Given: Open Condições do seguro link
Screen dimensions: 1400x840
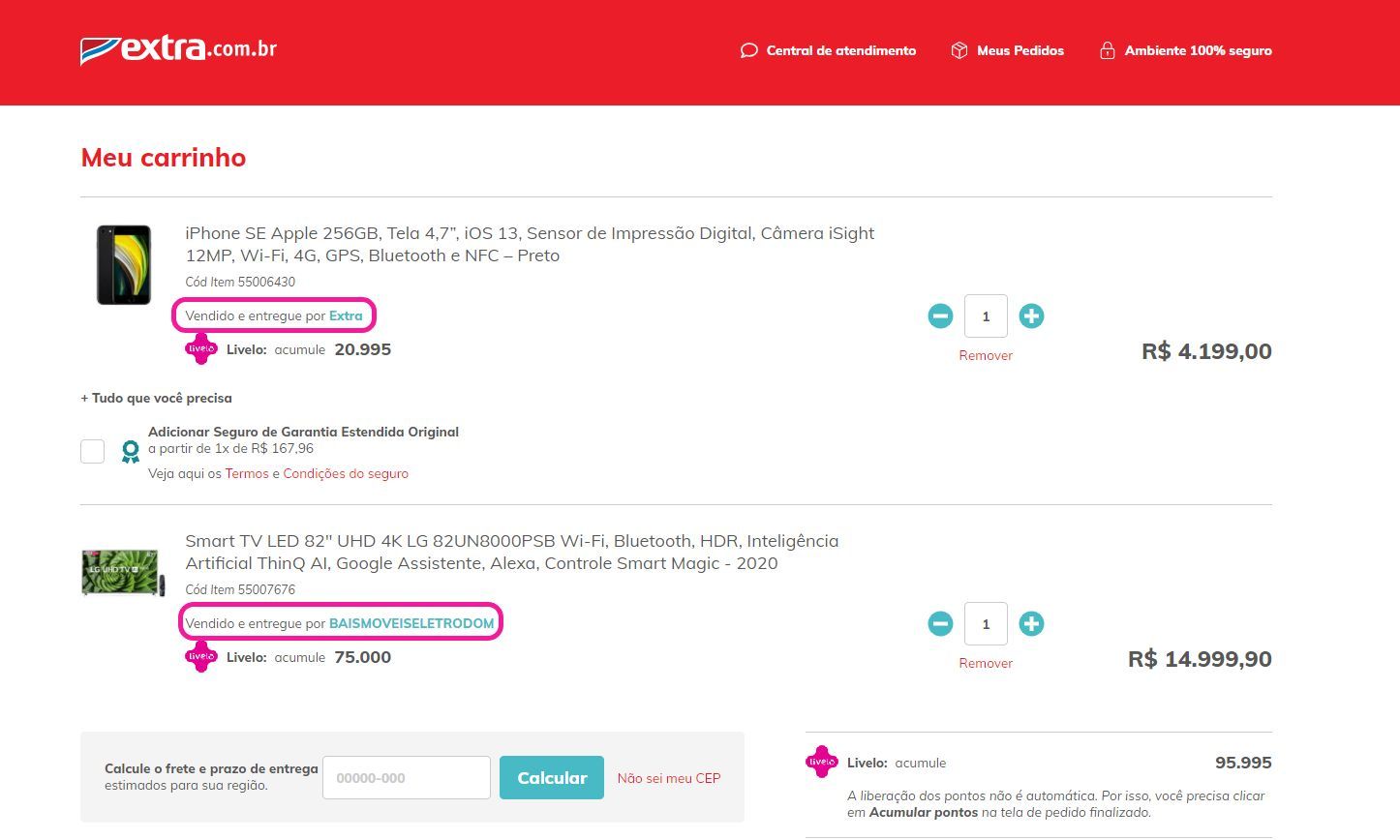Looking at the screenshot, I should [346, 473].
